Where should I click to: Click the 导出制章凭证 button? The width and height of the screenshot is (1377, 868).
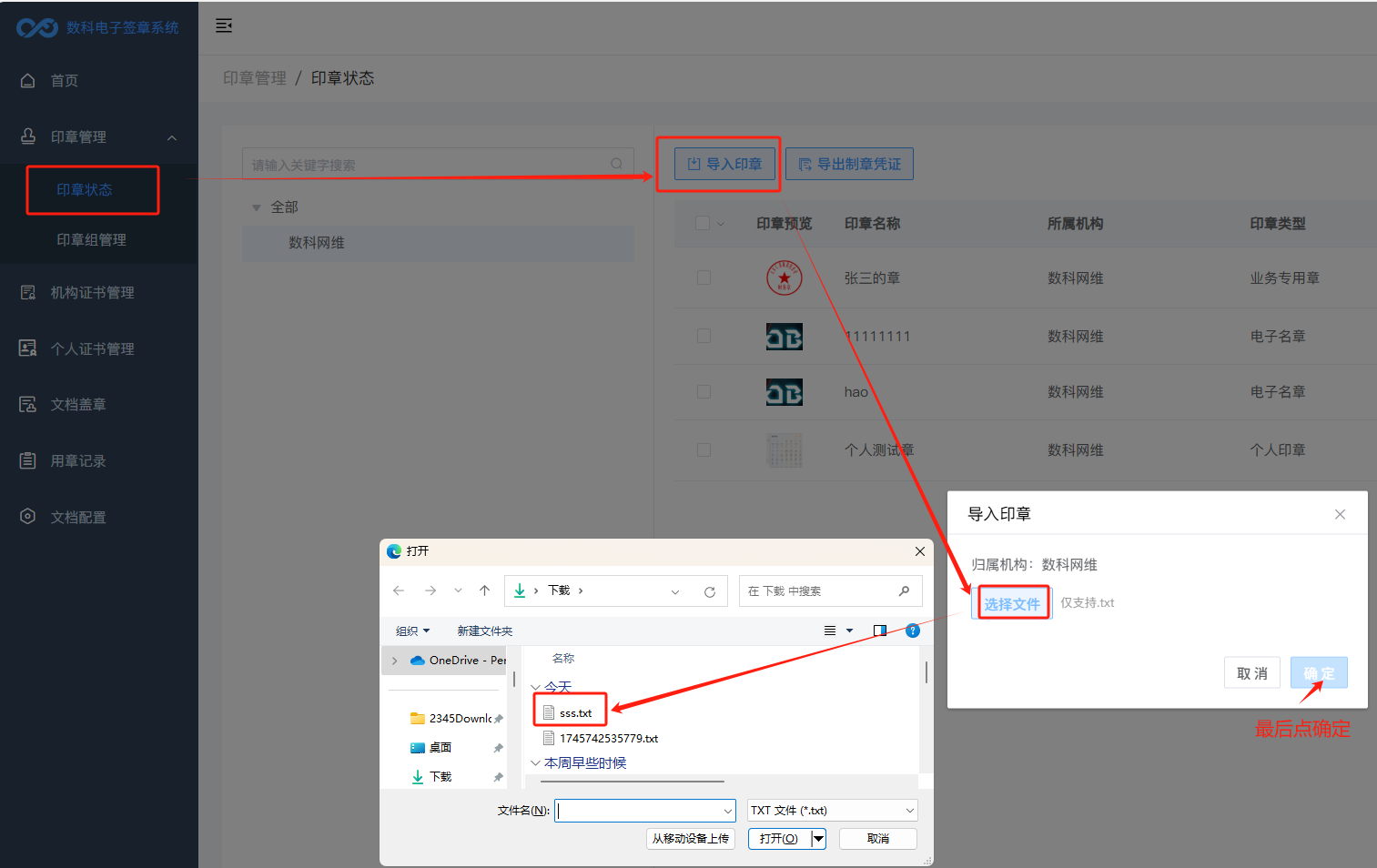[849, 164]
